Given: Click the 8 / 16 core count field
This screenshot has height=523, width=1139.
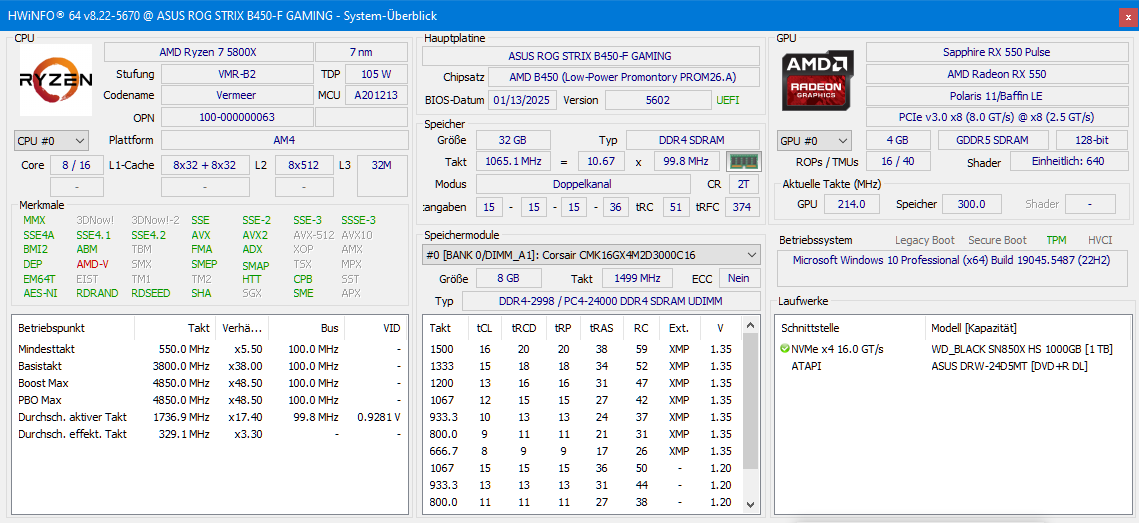Looking at the screenshot, I should 76,165.
